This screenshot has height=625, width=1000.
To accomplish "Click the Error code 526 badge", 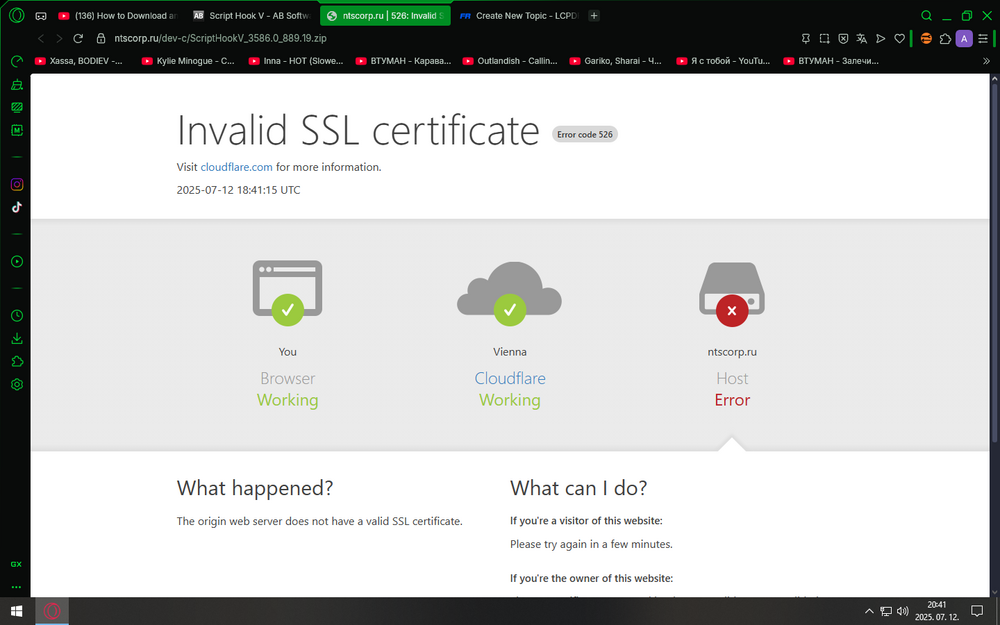I will 585,135.
